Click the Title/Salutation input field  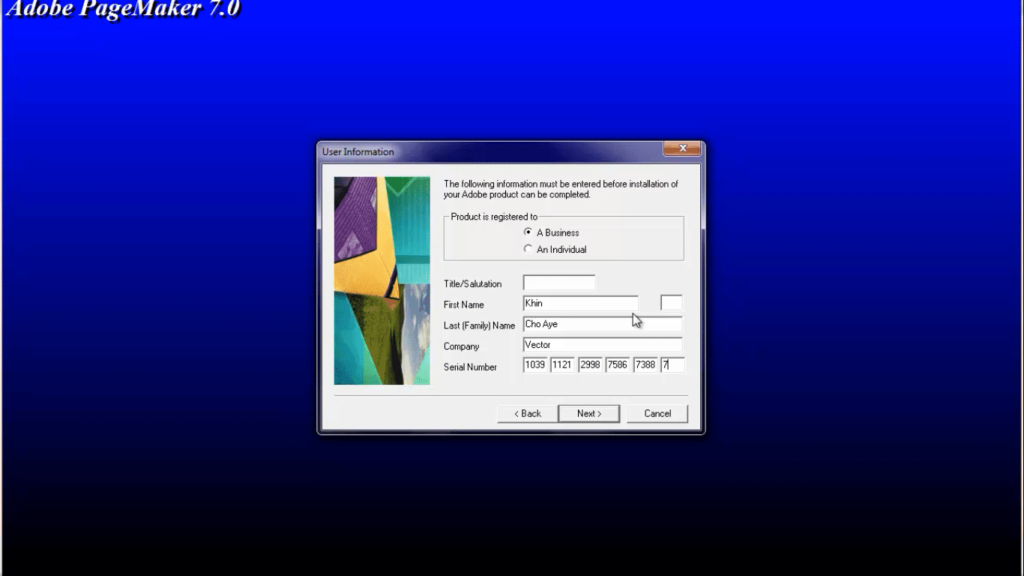(x=559, y=283)
